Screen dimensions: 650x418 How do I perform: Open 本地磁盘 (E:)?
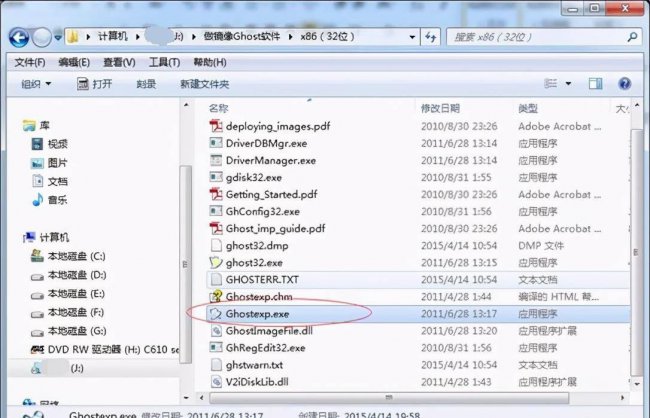pos(68,294)
